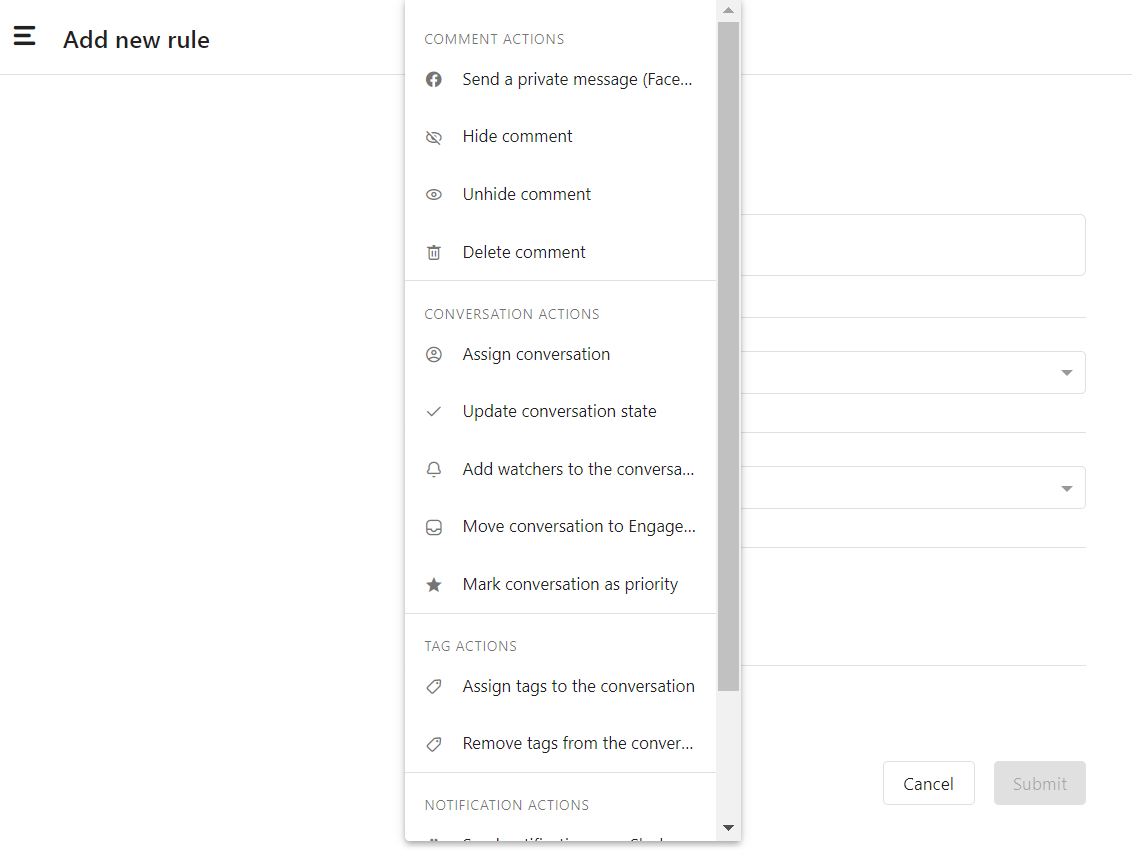Open the hamburger navigation menu
This screenshot has width=1132, height=850.
tap(25, 37)
